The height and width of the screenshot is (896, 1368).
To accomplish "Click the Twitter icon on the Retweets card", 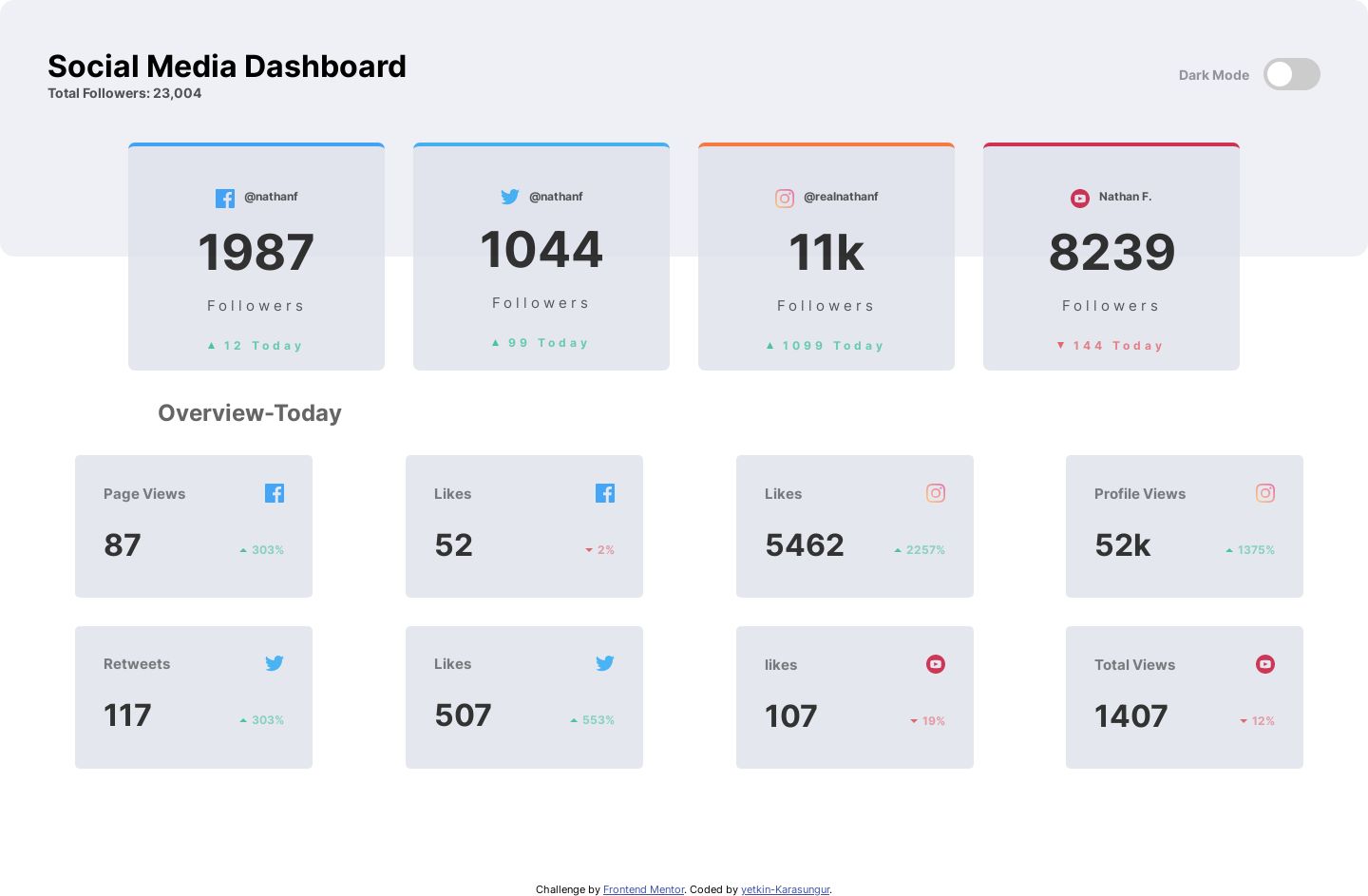I will [x=275, y=663].
